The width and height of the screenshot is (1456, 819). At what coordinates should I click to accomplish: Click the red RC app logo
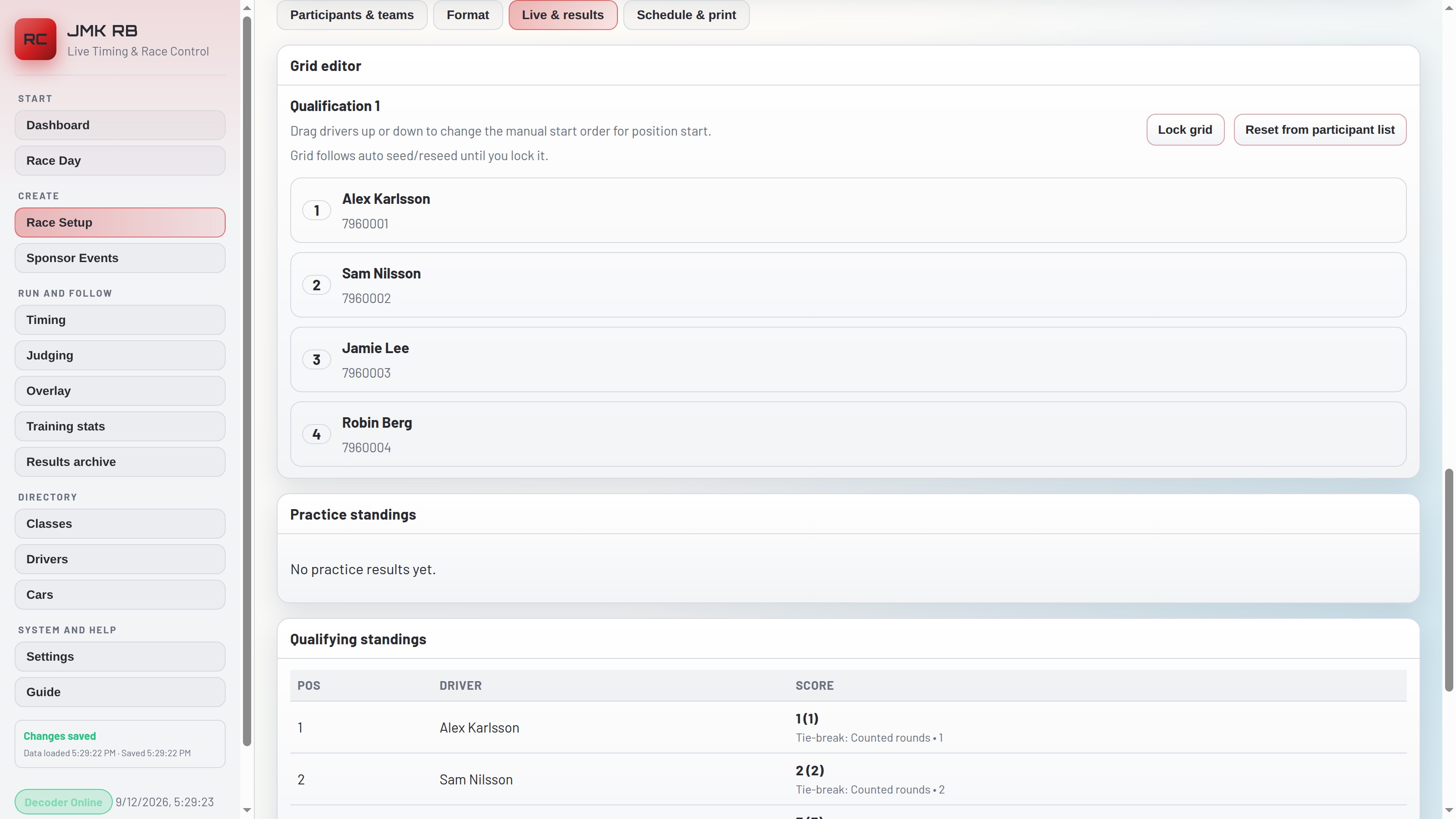pyautogui.click(x=35, y=39)
